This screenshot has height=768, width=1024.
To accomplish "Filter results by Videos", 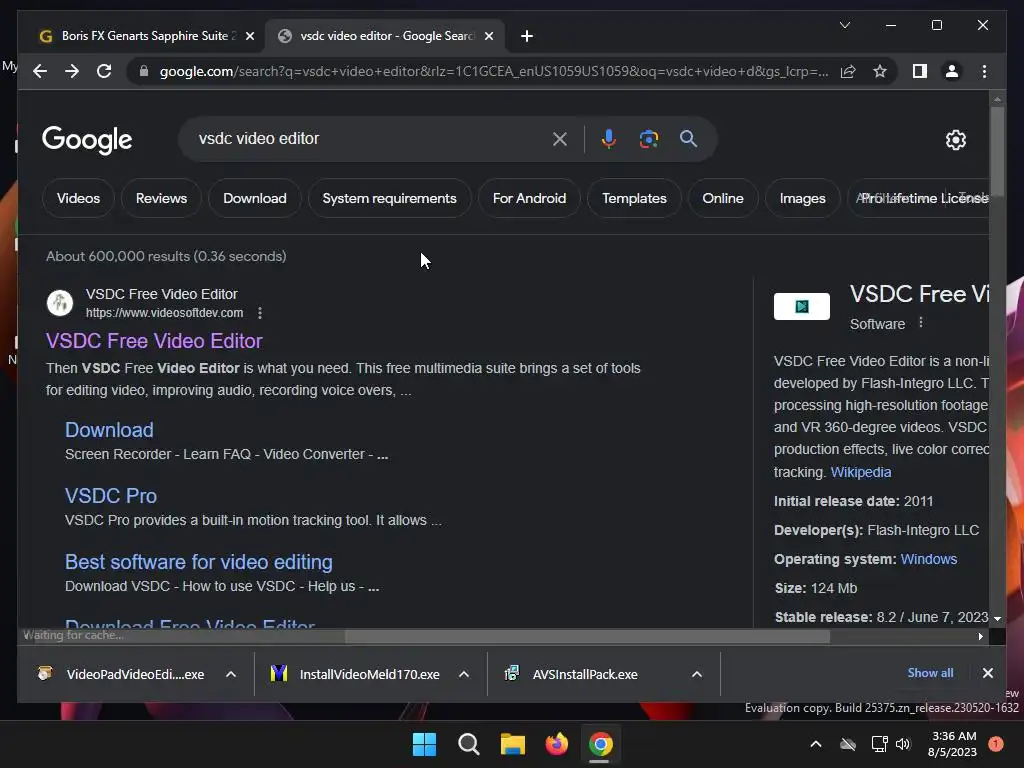I will click(x=78, y=199).
